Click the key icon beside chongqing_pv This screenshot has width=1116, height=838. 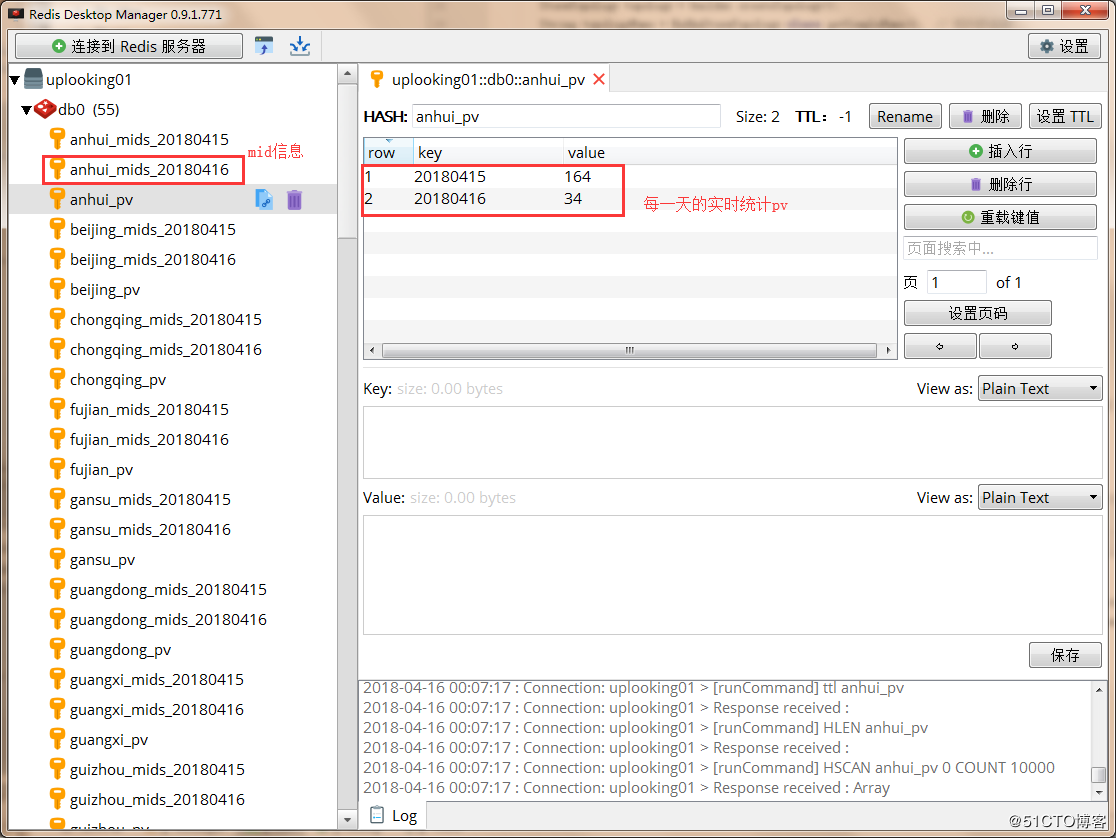[57, 379]
